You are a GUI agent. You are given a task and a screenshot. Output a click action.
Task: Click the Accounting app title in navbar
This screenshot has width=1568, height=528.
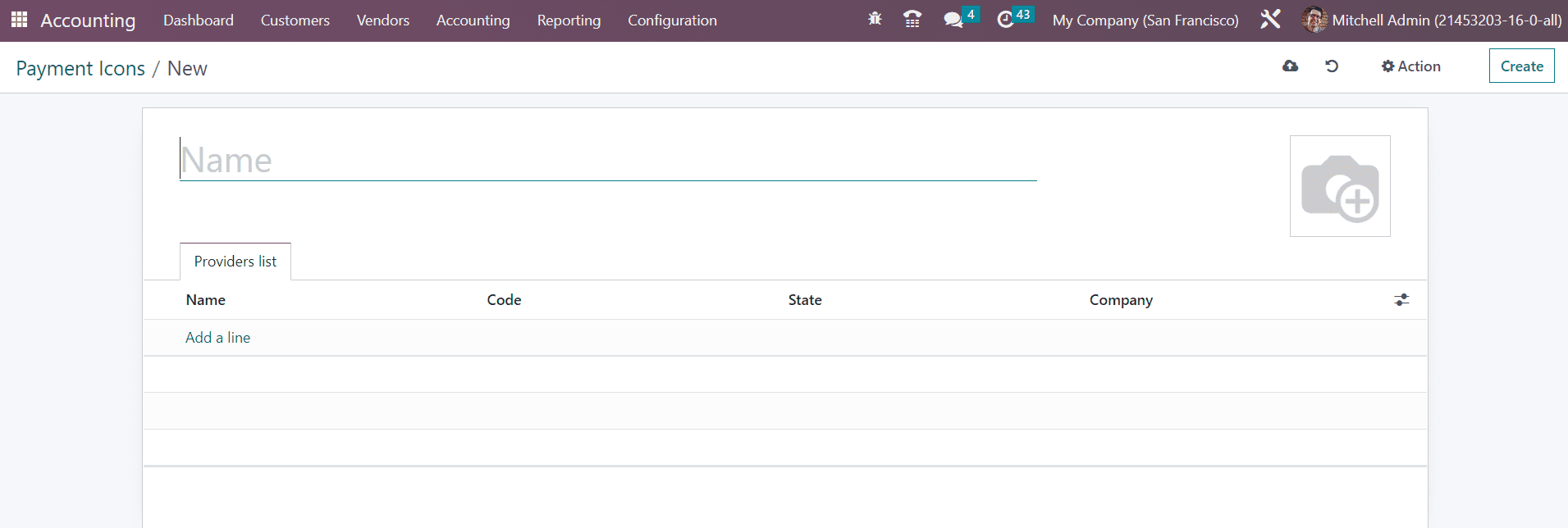(x=88, y=20)
